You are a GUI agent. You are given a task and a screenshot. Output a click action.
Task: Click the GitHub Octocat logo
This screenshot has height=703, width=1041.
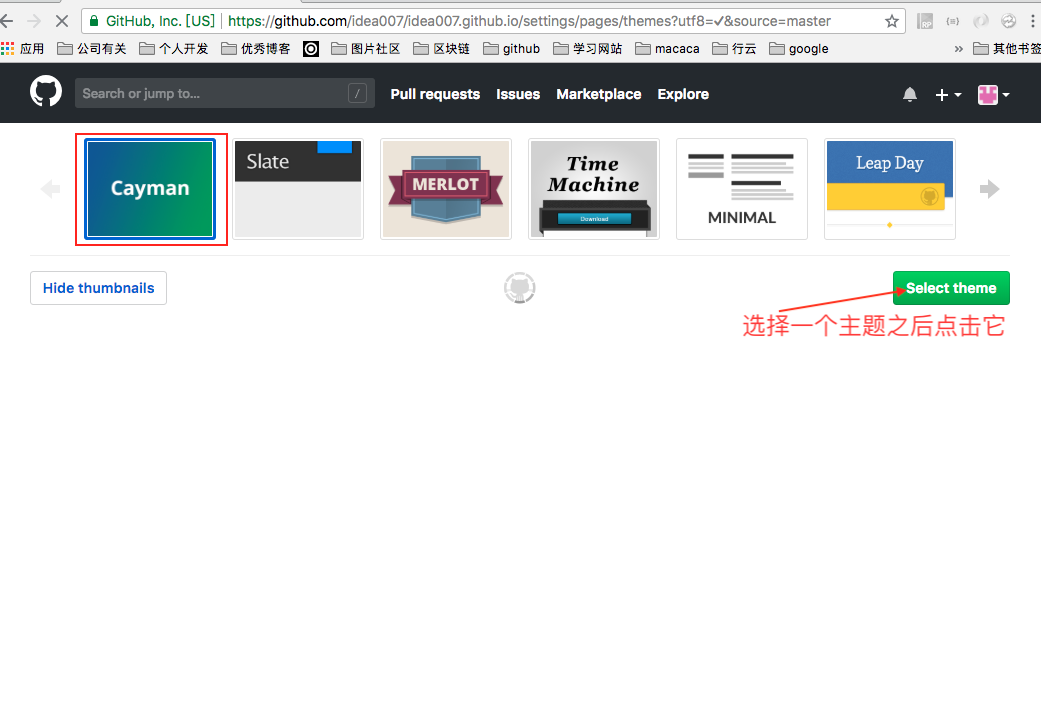click(46, 92)
